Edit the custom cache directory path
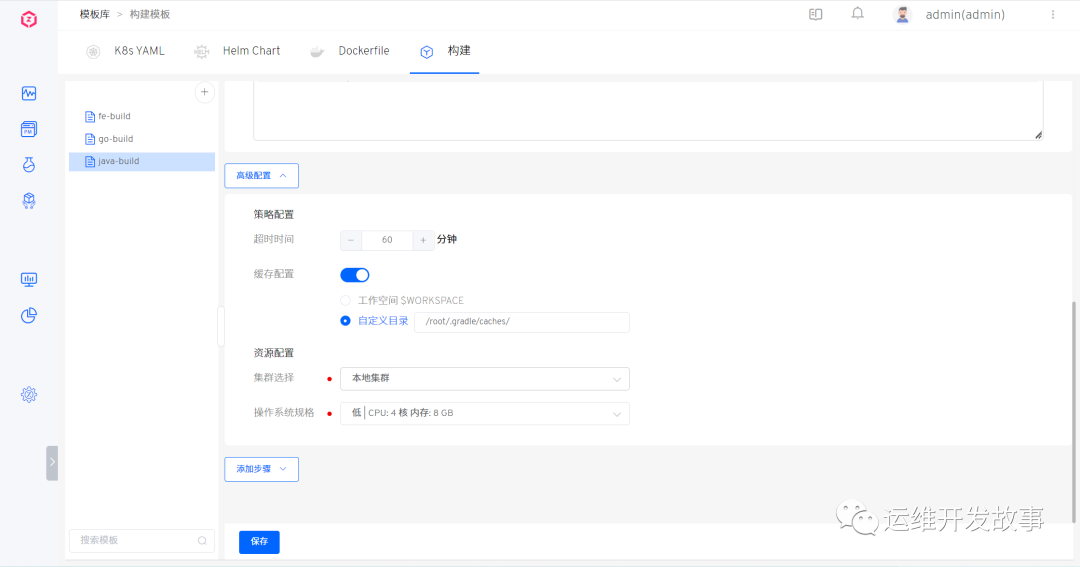 (x=521, y=322)
